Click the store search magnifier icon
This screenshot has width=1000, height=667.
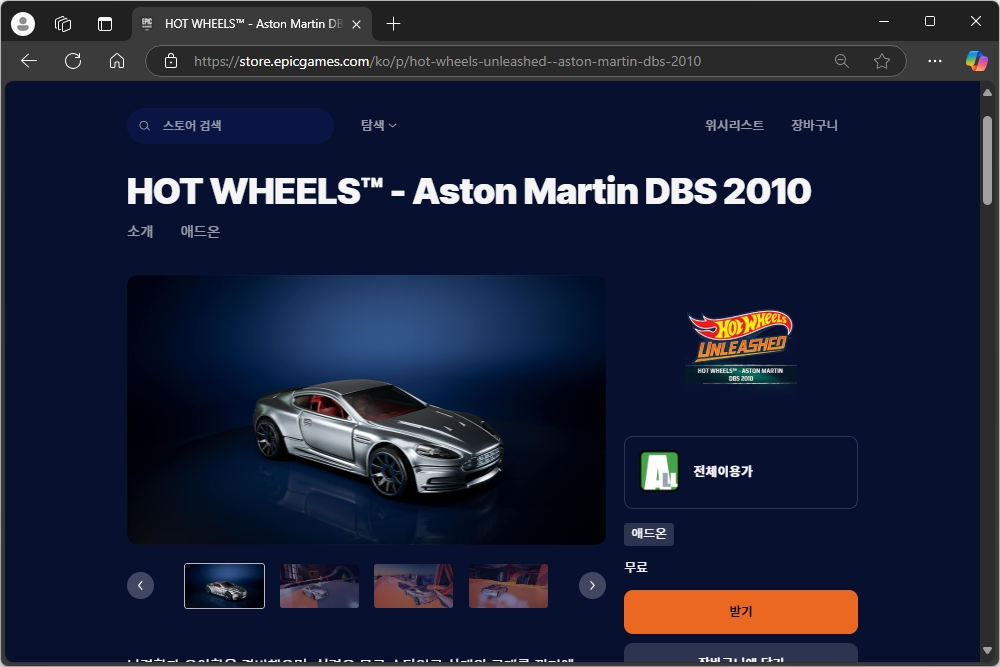[145, 126]
